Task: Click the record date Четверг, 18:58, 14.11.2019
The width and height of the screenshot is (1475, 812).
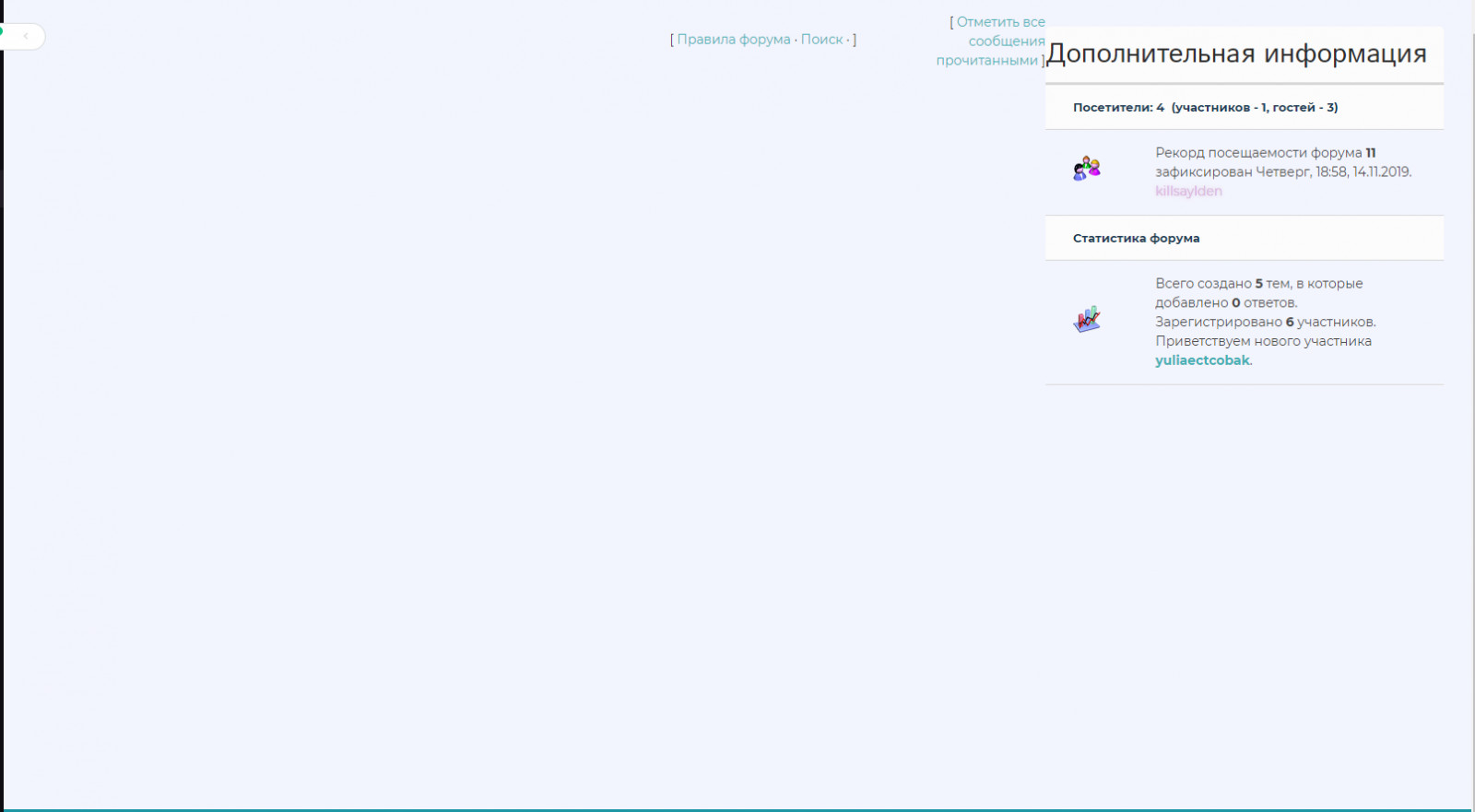Action: tap(1332, 171)
